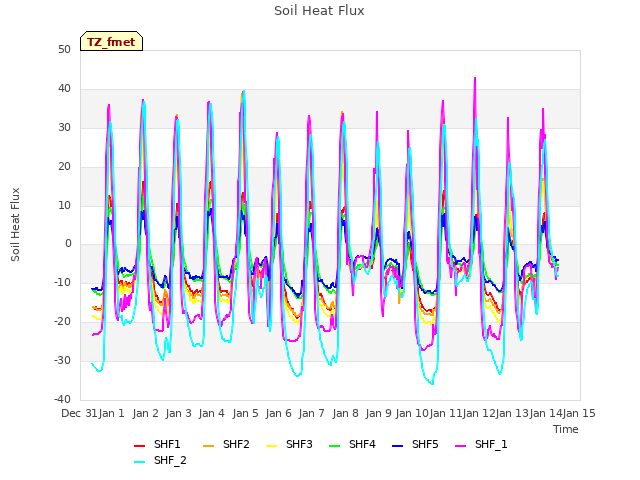Click the Jan 2 x-axis label

[x=145, y=413]
